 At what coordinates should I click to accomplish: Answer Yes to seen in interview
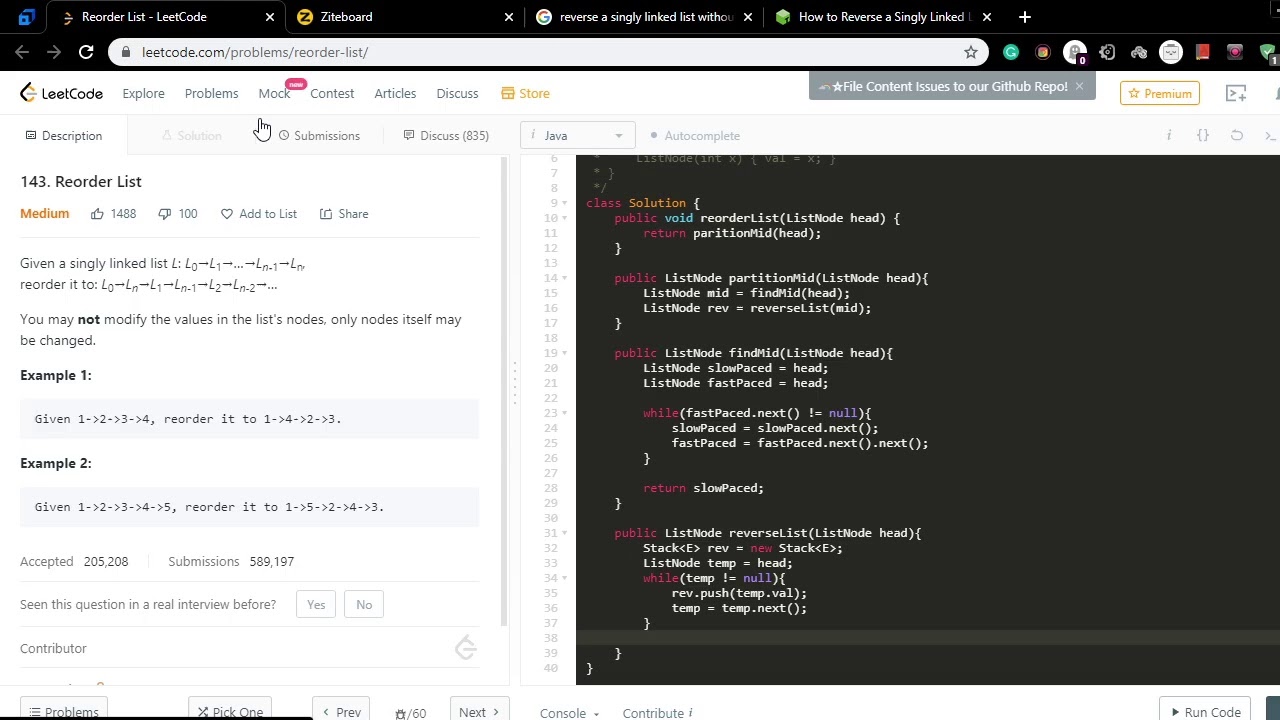pos(316,604)
